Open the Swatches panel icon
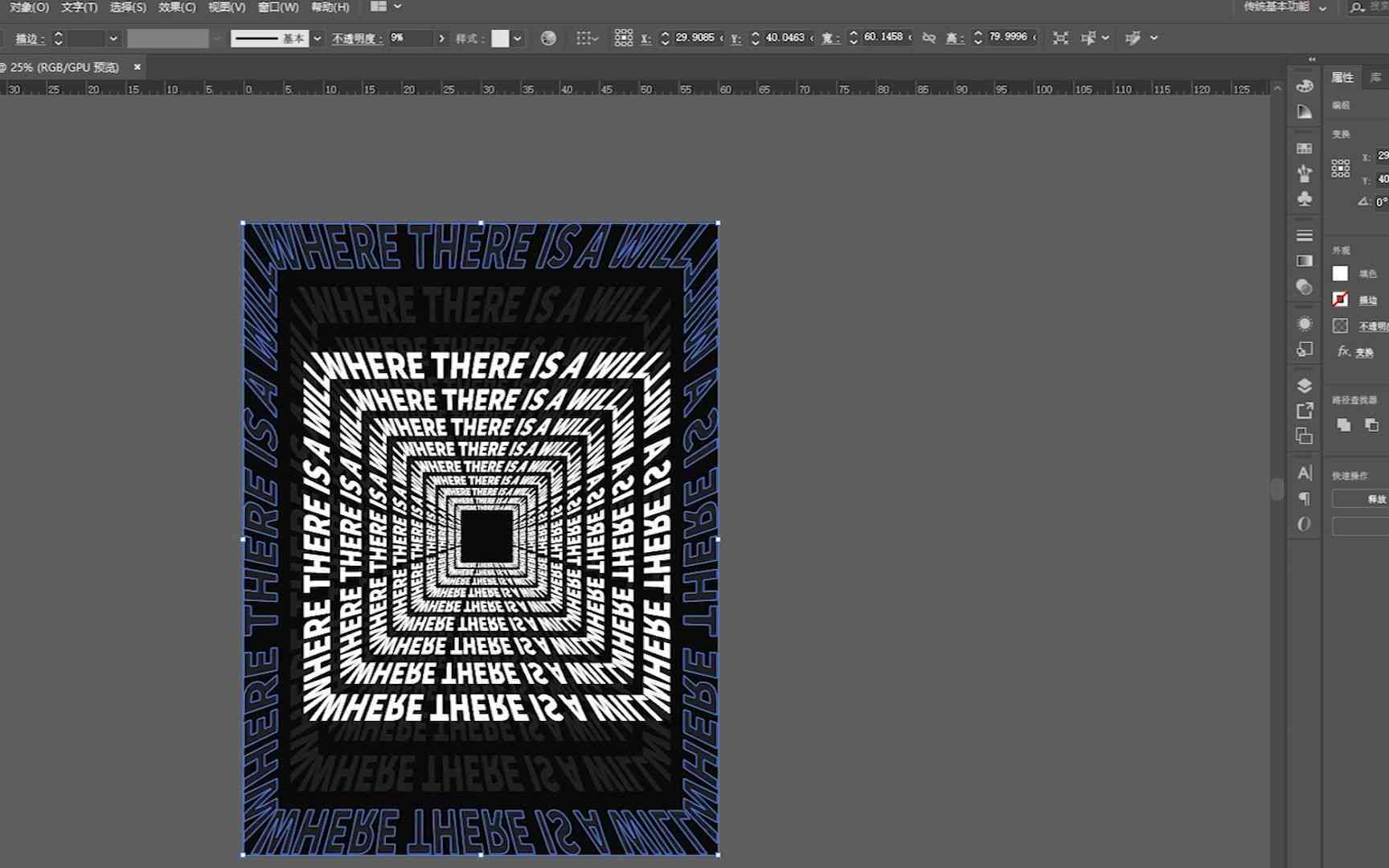 (1305, 149)
